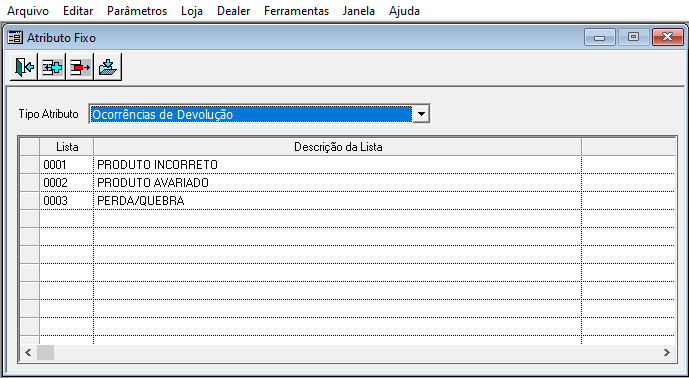Select the PRODUTO INCORRETO cell

pyautogui.click(x=337, y=165)
